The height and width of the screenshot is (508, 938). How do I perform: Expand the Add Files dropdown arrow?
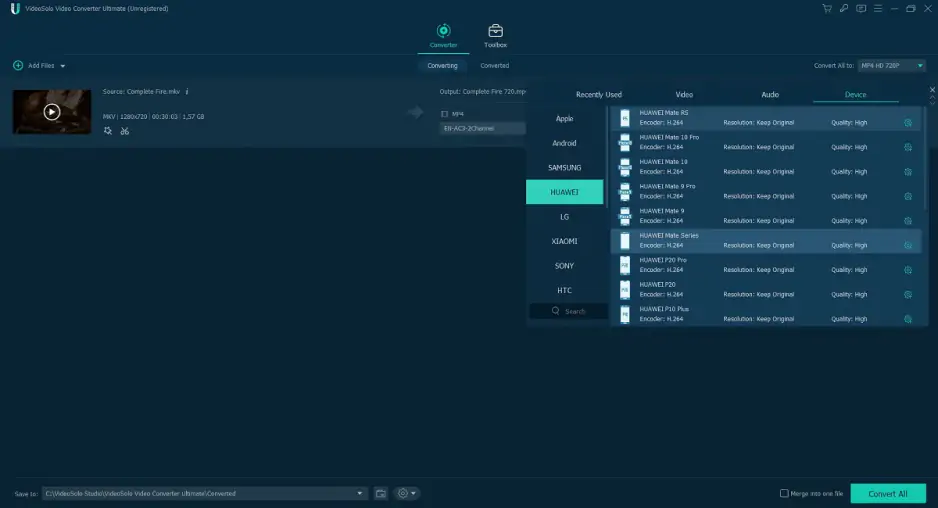click(62, 66)
